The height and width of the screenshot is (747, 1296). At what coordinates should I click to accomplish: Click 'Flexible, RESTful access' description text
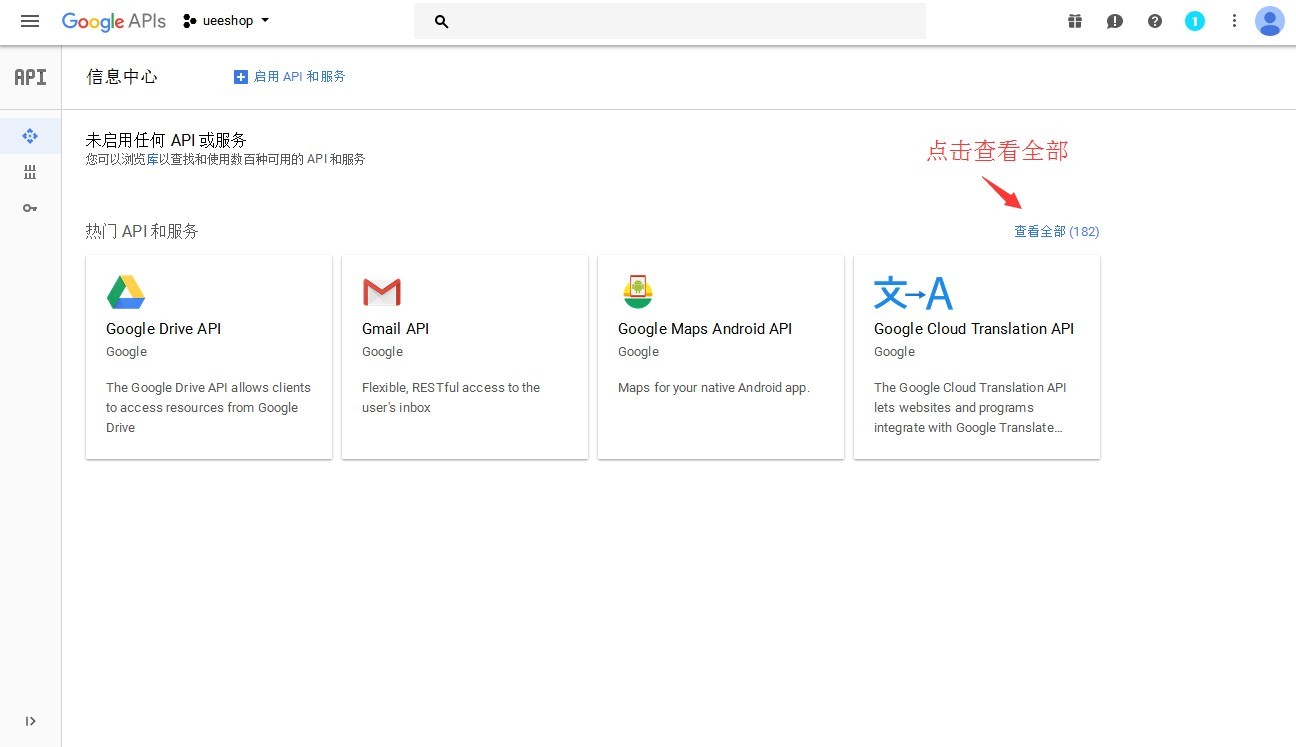coord(451,397)
